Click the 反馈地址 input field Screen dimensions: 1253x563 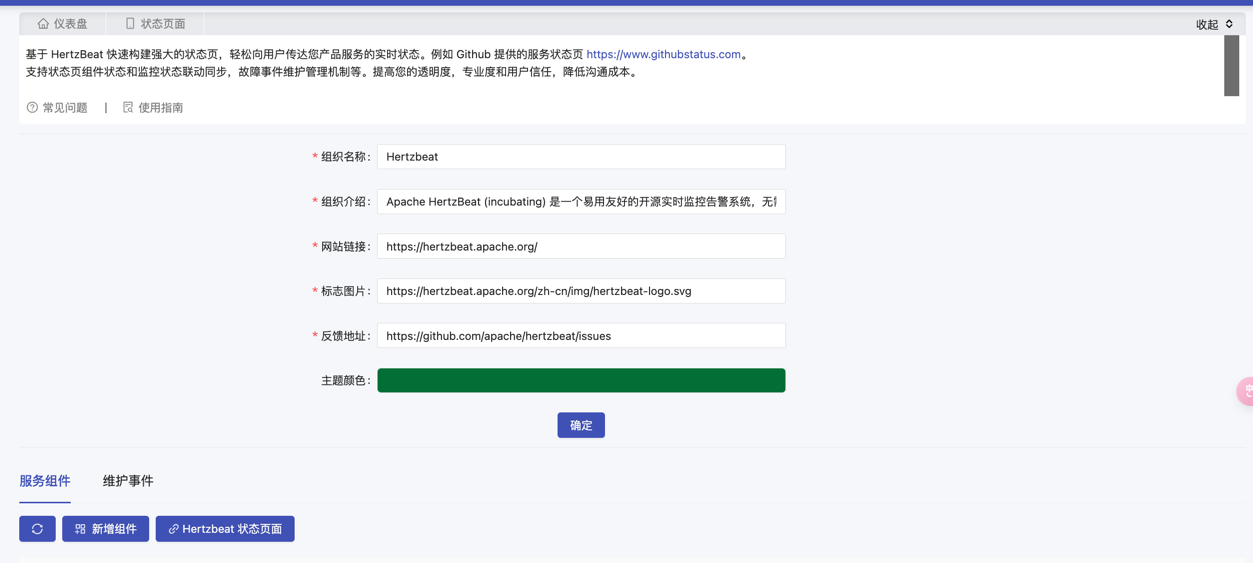click(581, 336)
